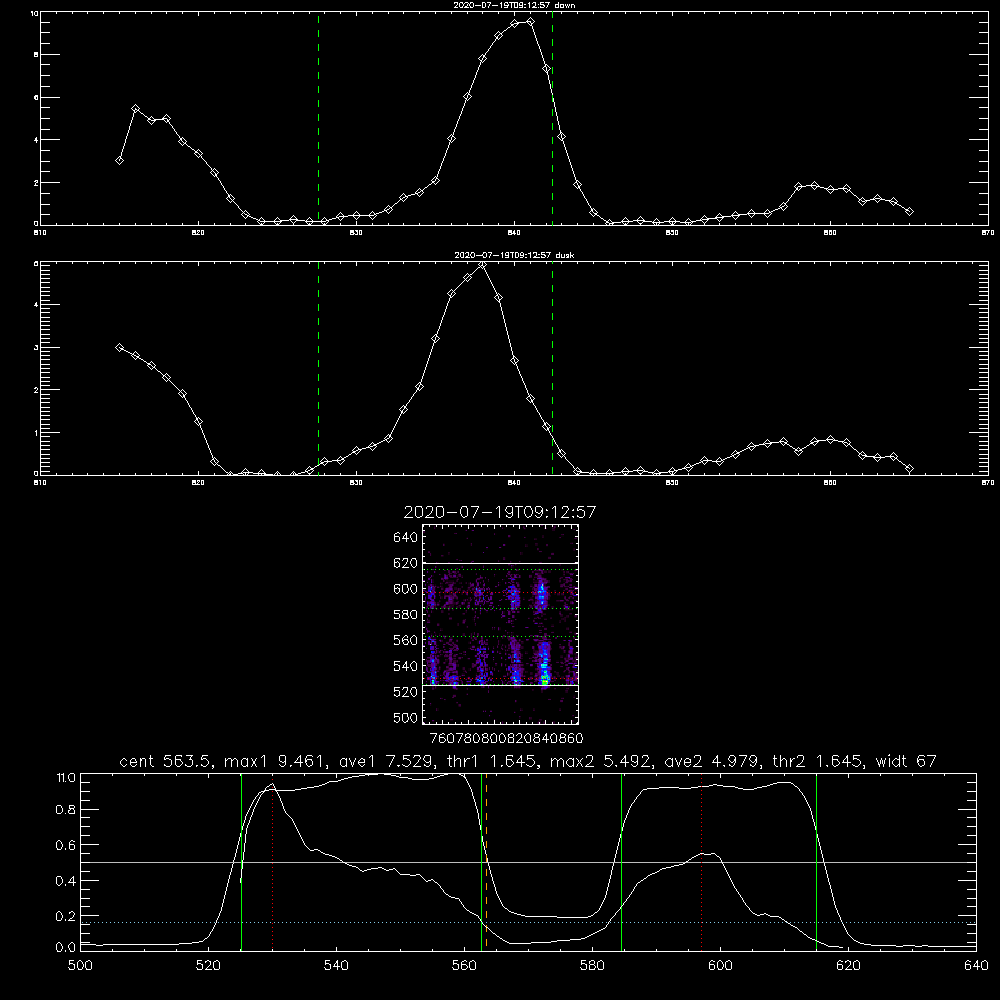Click x-axis label 600 on bottom plot

[720, 966]
